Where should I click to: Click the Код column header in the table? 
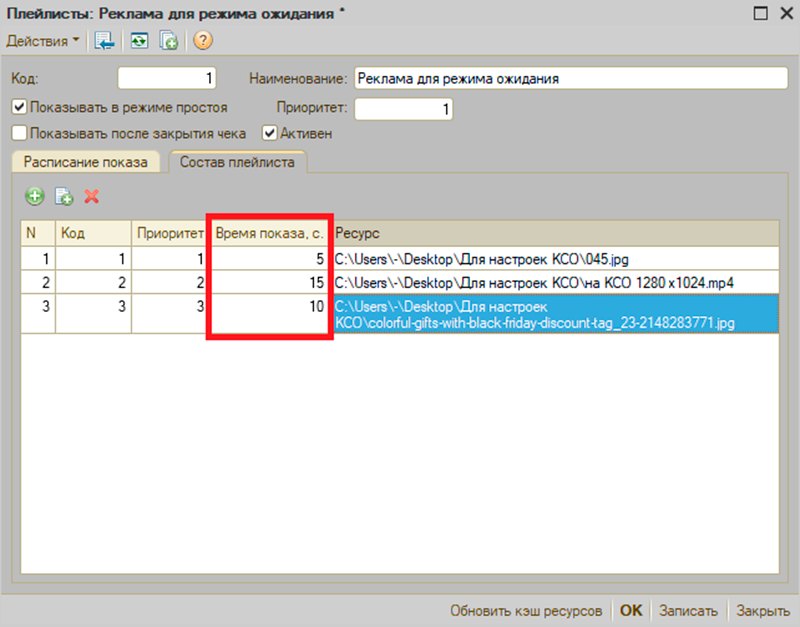coord(93,233)
